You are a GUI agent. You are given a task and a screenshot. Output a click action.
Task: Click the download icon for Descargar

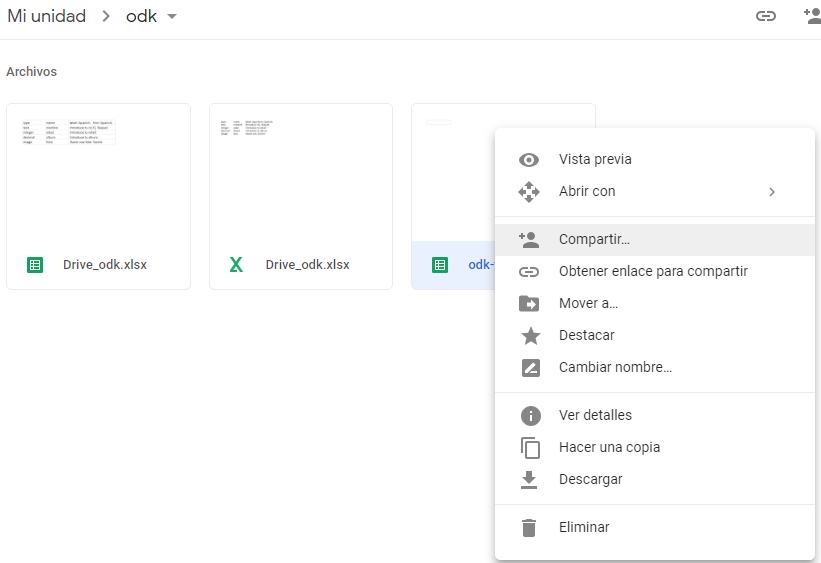point(529,480)
